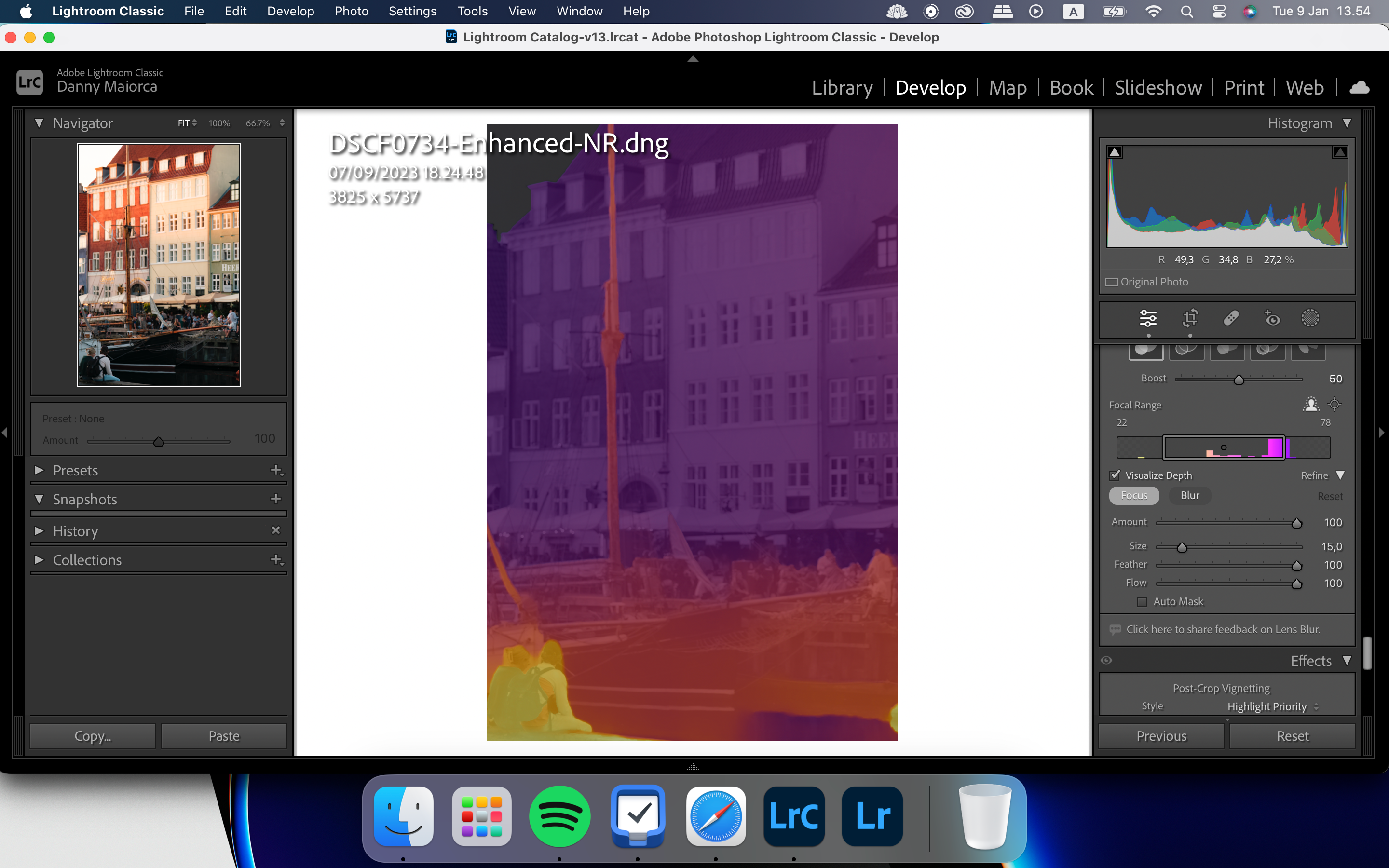The width and height of the screenshot is (1389, 868).
Task: Open the Develop menu
Action: 290,11
